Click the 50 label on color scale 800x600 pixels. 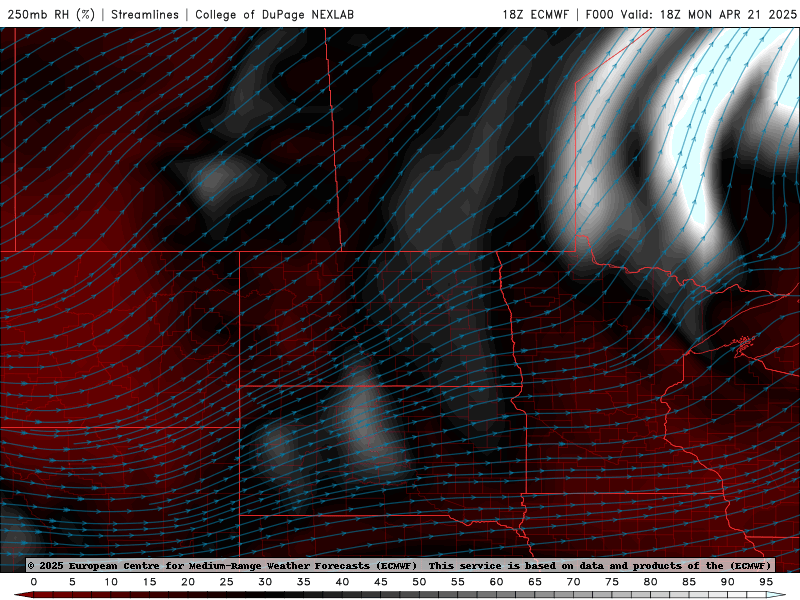pos(419,582)
